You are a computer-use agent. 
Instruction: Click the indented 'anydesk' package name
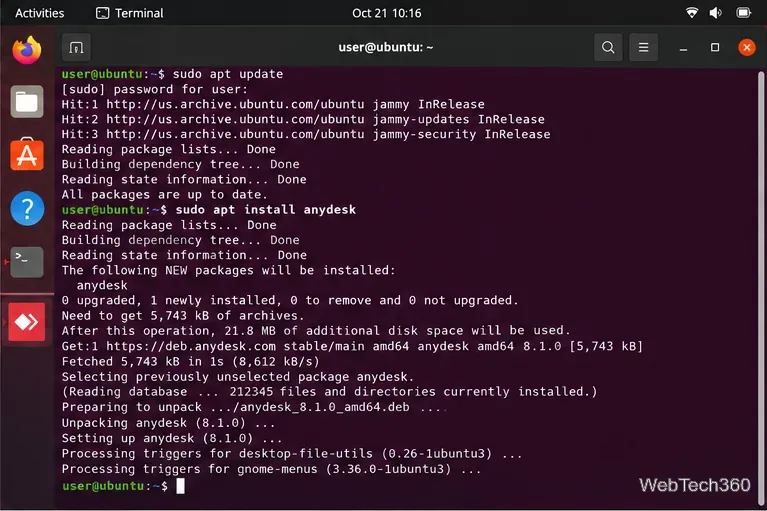pyautogui.click(x=102, y=286)
